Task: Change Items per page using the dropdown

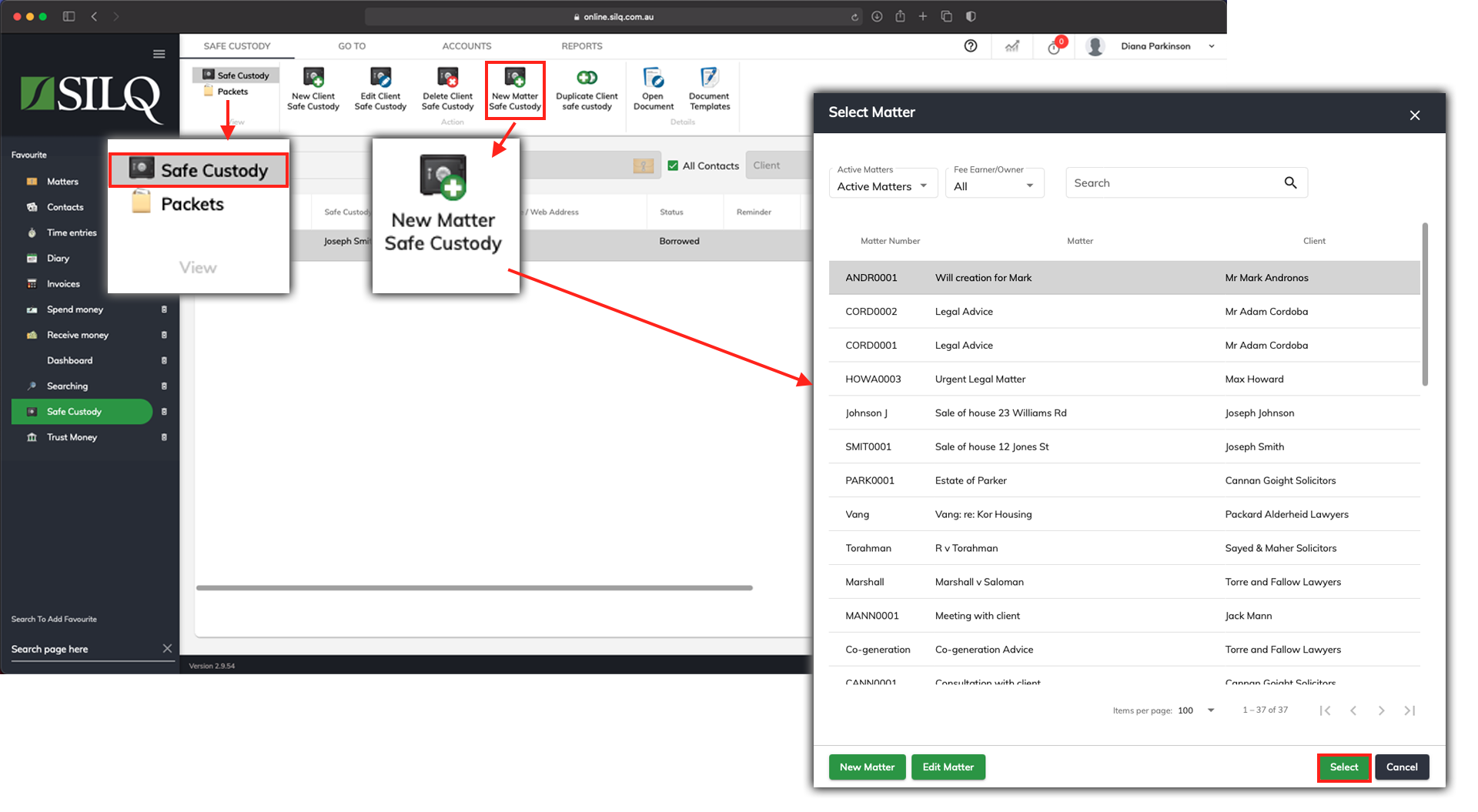Action: (x=1210, y=710)
